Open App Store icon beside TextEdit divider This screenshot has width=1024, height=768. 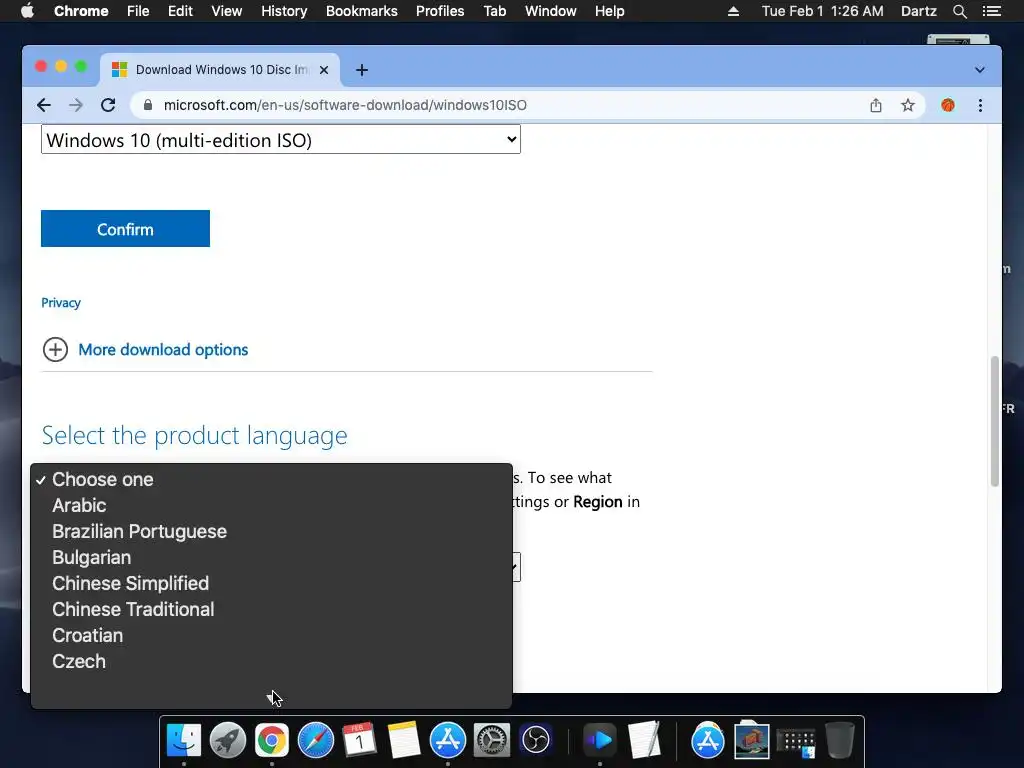click(x=708, y=740)
